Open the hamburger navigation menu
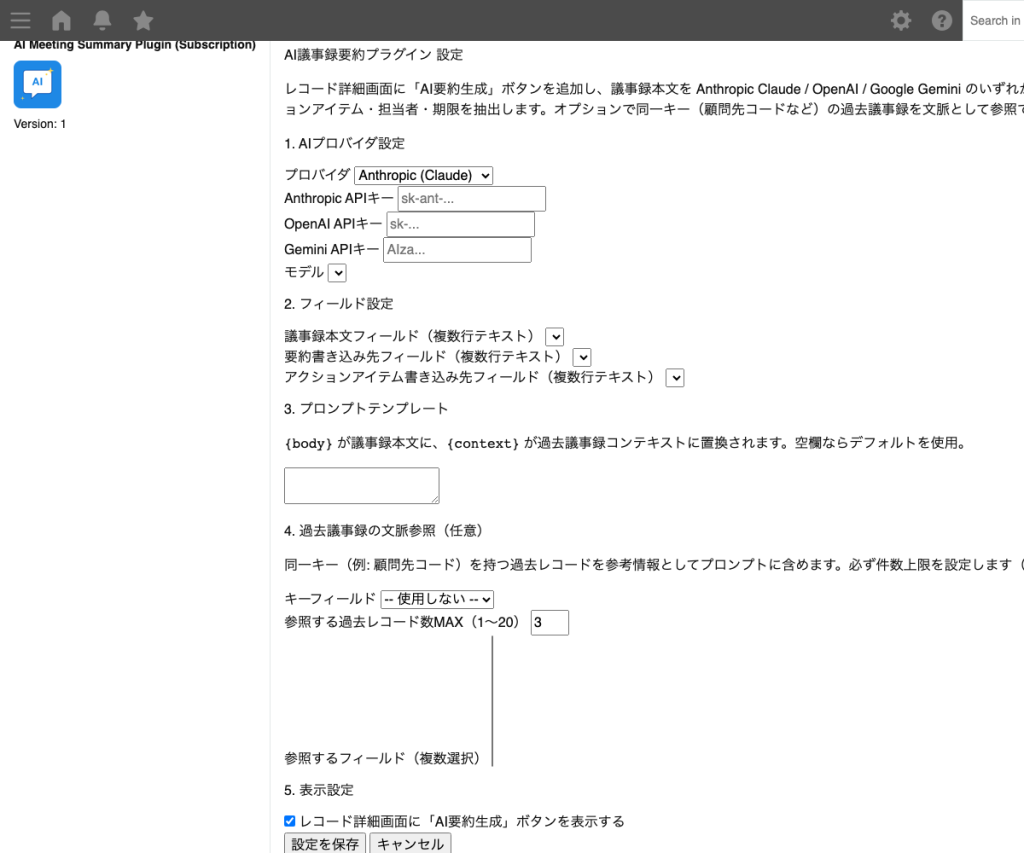Image resolution: width=1024 pixels, height=853 pixels. point(20,20)
